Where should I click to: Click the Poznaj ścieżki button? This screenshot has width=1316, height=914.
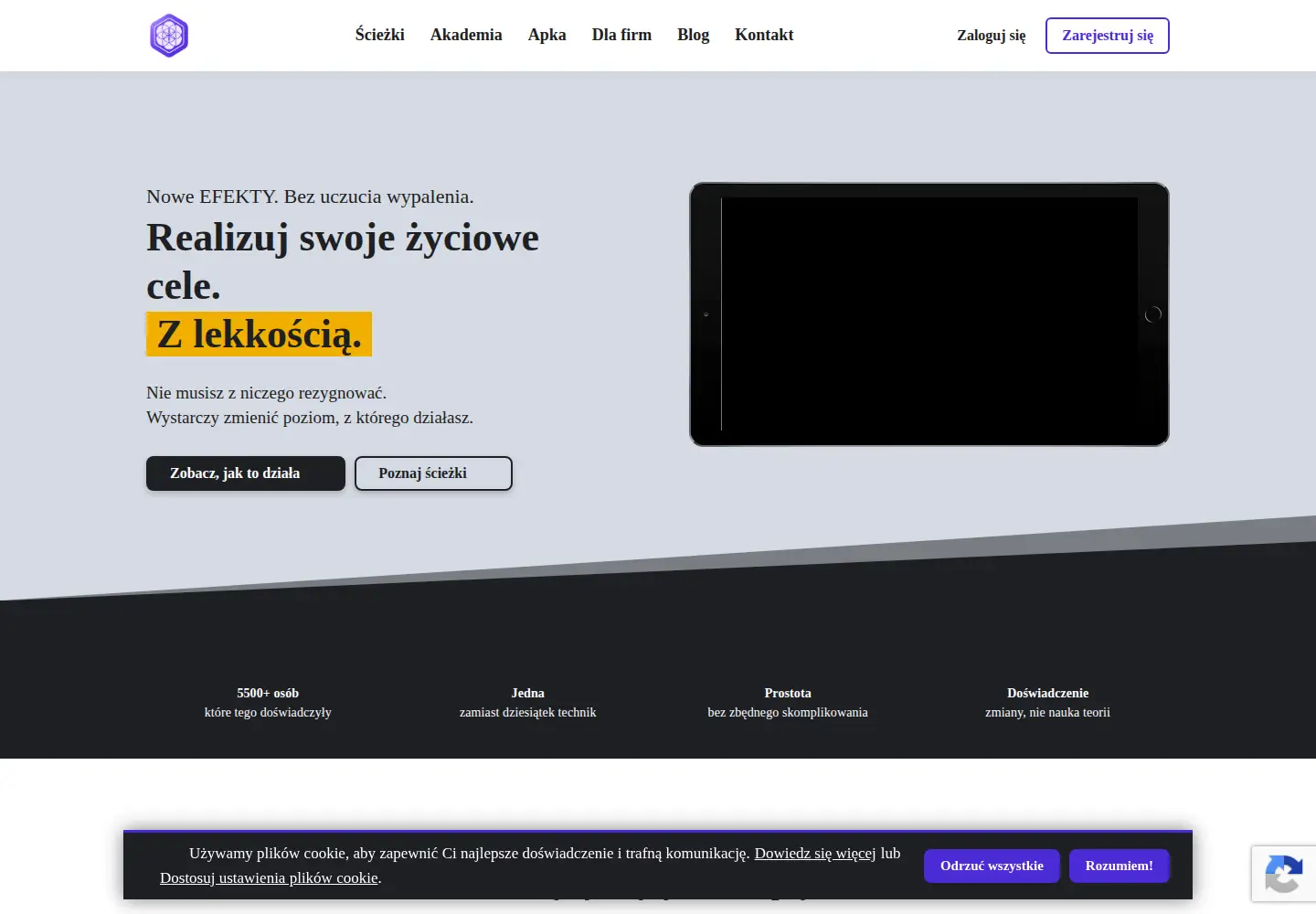pyautogui.click(x=433, y=473)
